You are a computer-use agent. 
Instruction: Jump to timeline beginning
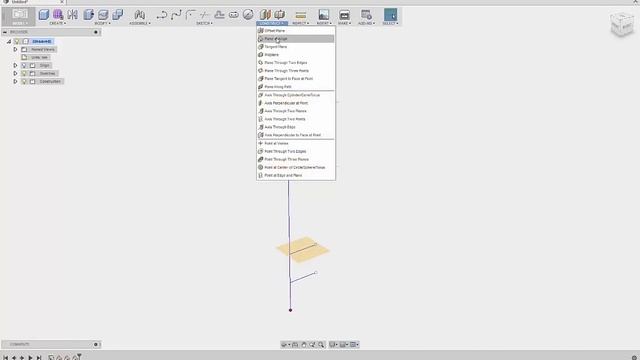coord(5,358)
